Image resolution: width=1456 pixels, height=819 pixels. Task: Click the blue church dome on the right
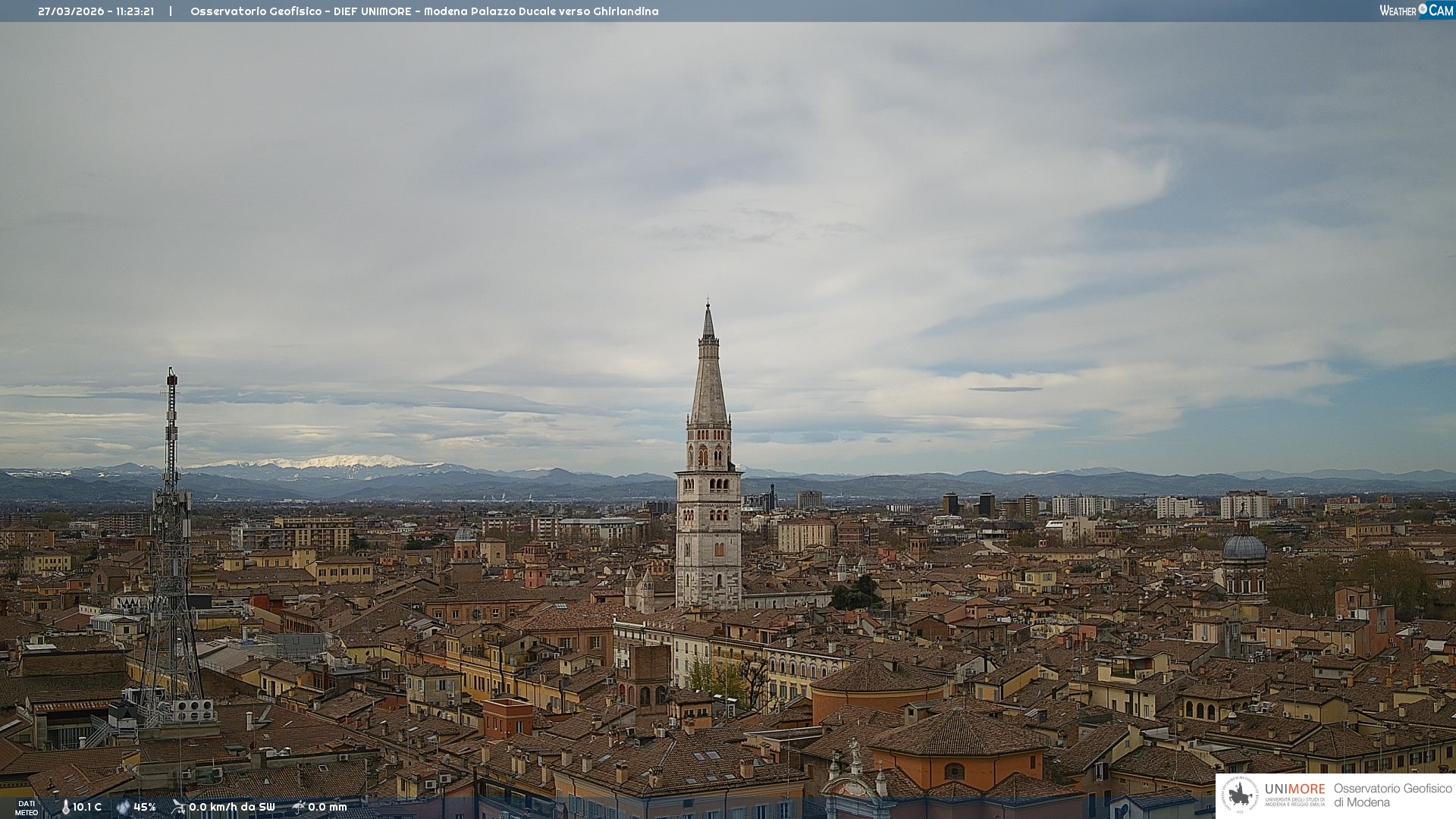(1244, 548)
